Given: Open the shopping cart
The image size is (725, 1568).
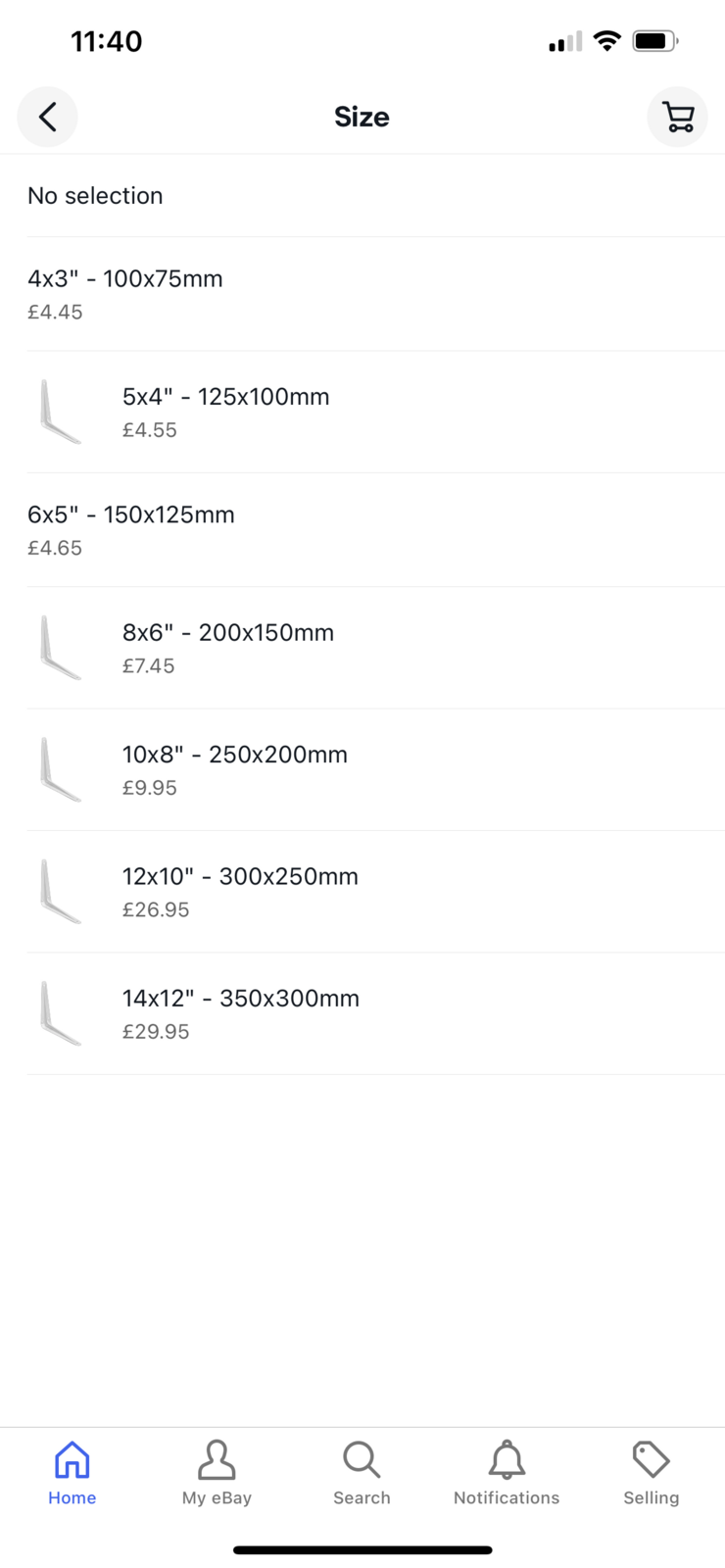Looking at the screenshot, I should (x=677, y=118).
